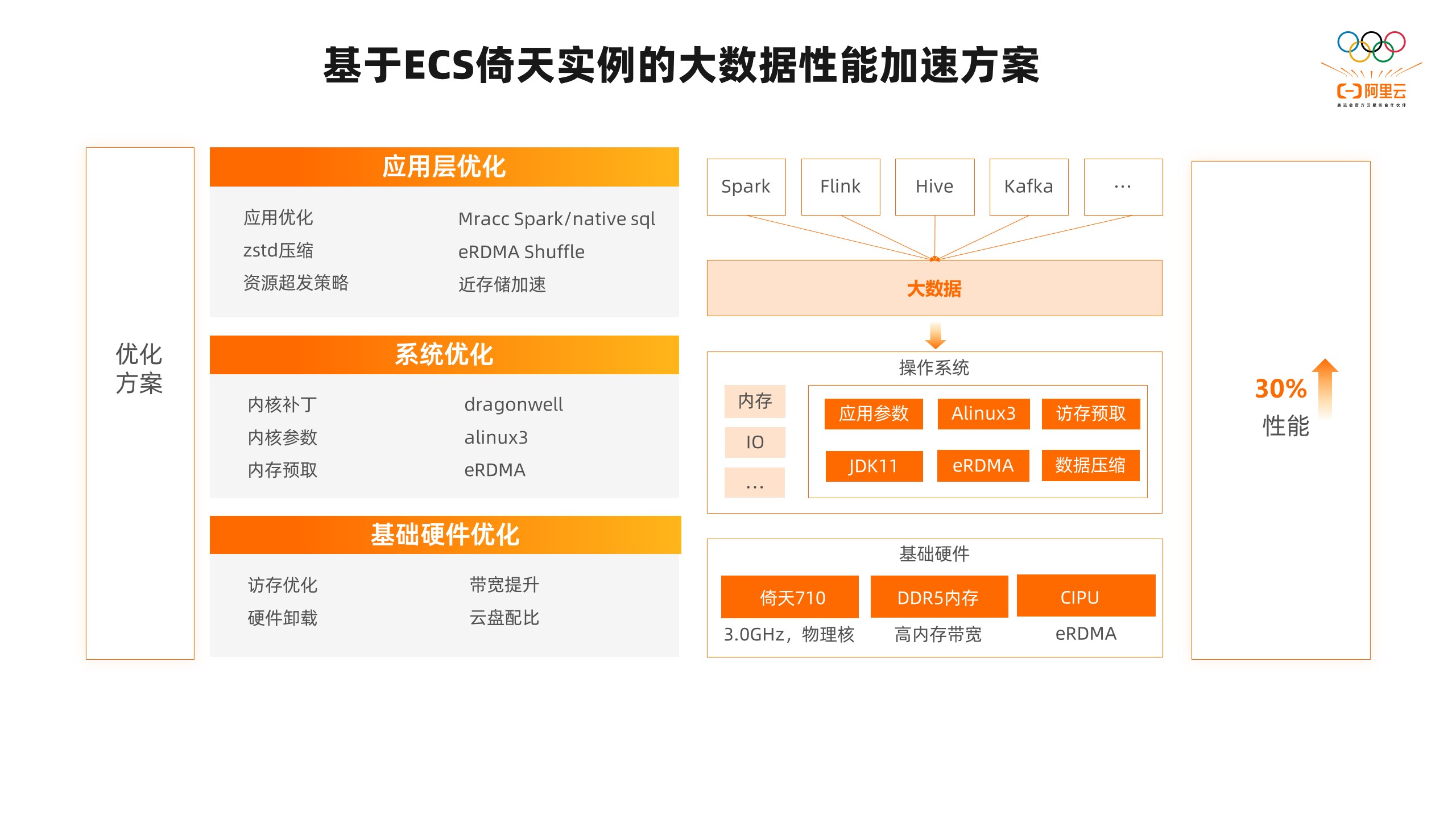
Task: Click the IO tile in 操作系统
Action: tap(755, 442)
